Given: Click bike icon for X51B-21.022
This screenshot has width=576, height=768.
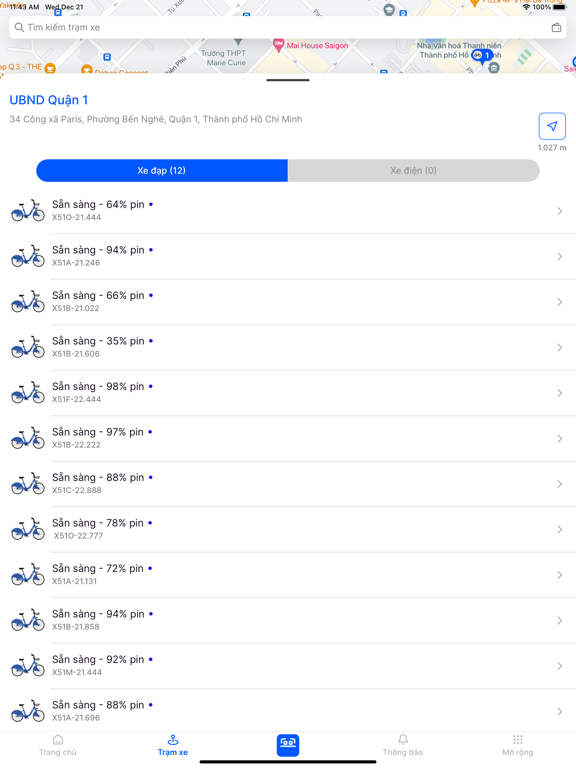Looking at the screenshot, I should click(x=28, y=302).
